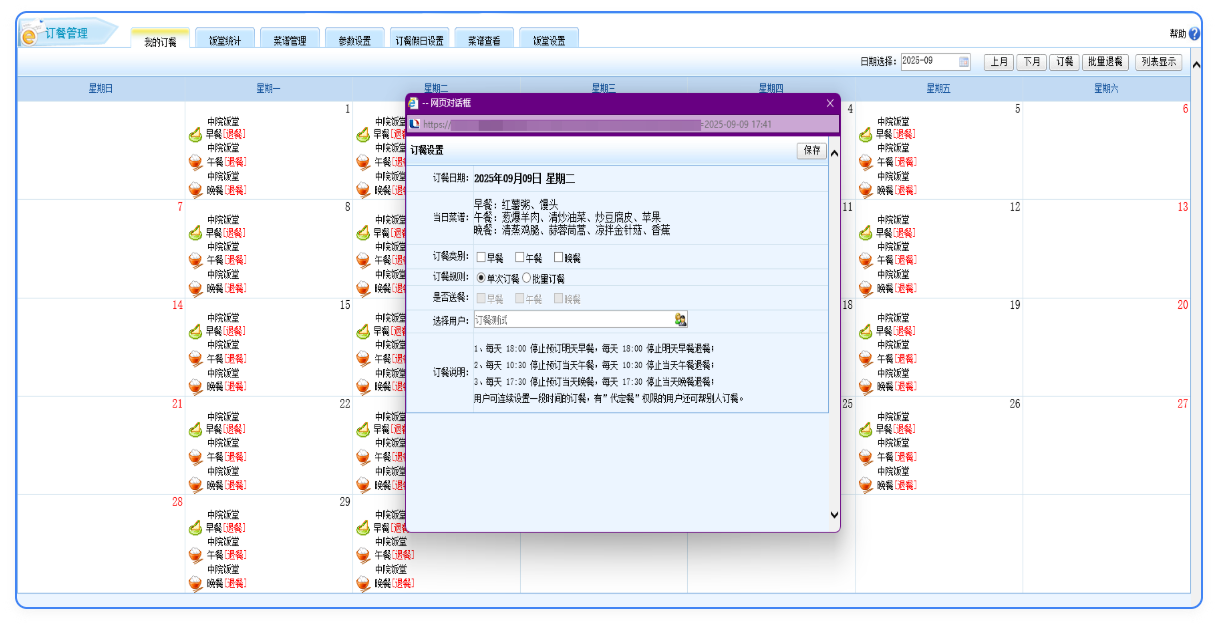
Task: Click the 订餐管理 logo icon
Action: [x=29, y=36]
